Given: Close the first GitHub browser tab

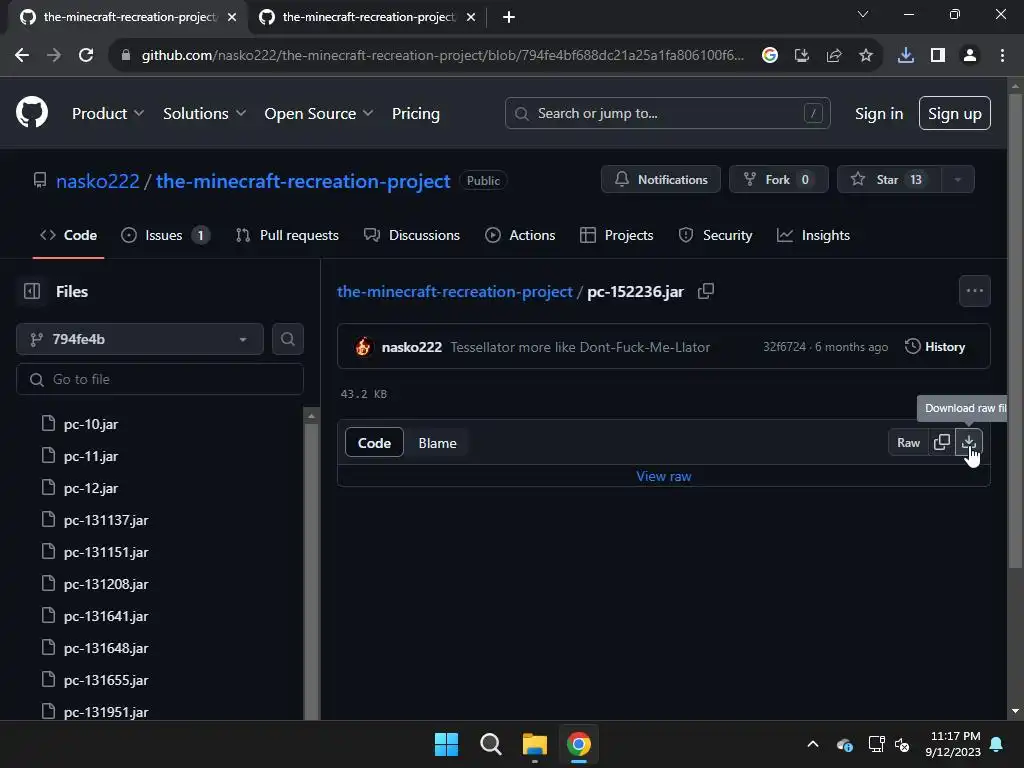Looking at the screenshot, I should [x=232, y=18].
